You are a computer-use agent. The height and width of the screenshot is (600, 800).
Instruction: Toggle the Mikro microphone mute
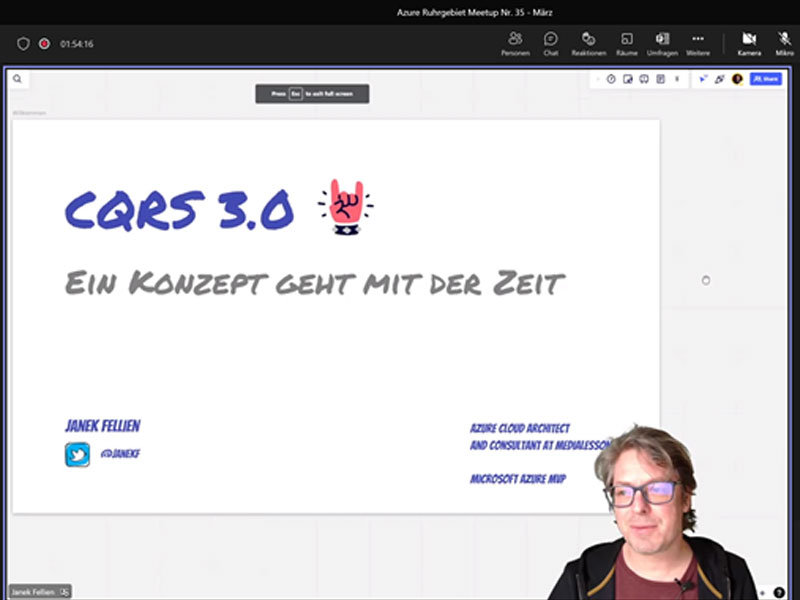(784, 44)
